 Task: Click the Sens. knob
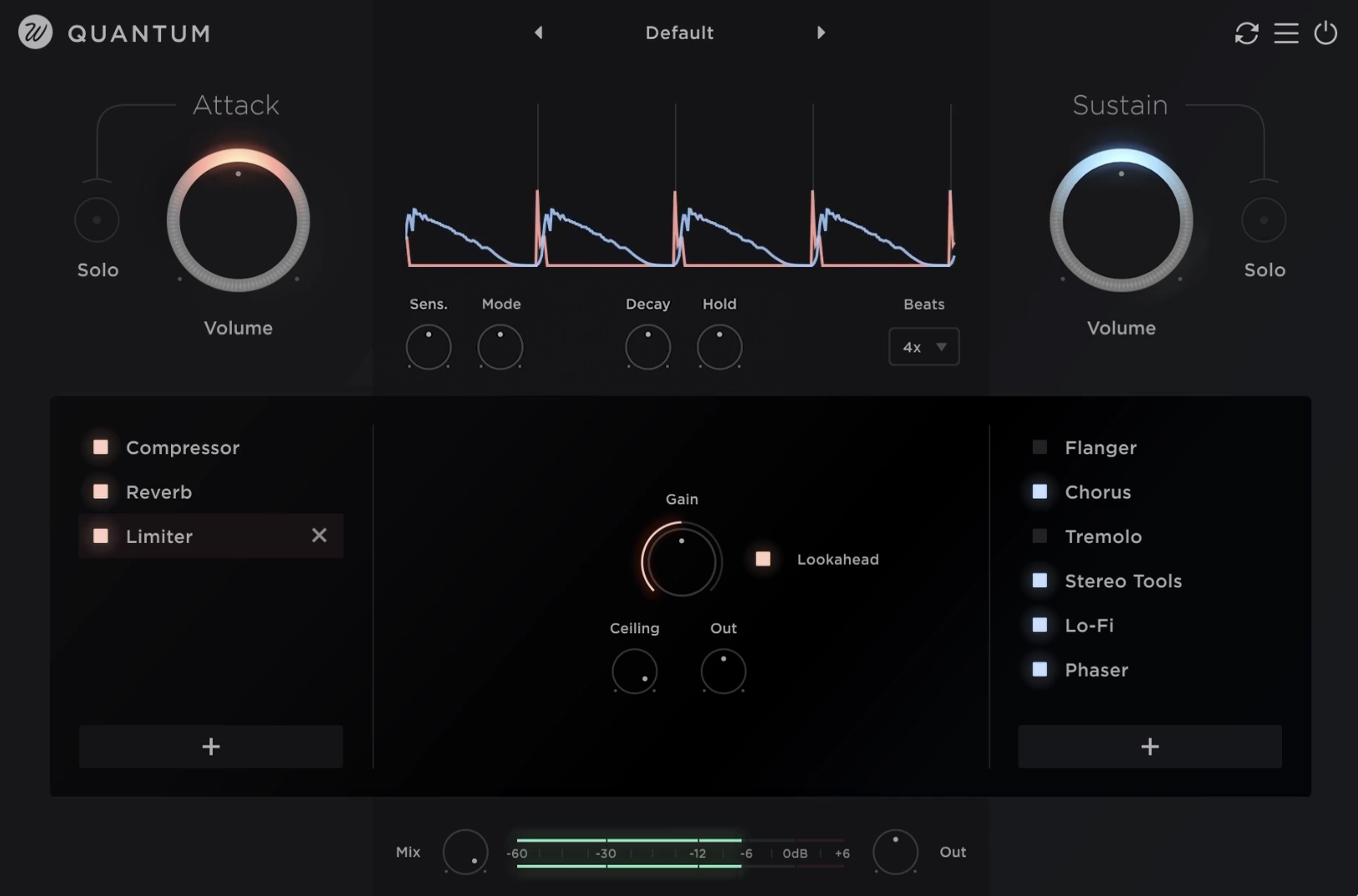429,347
